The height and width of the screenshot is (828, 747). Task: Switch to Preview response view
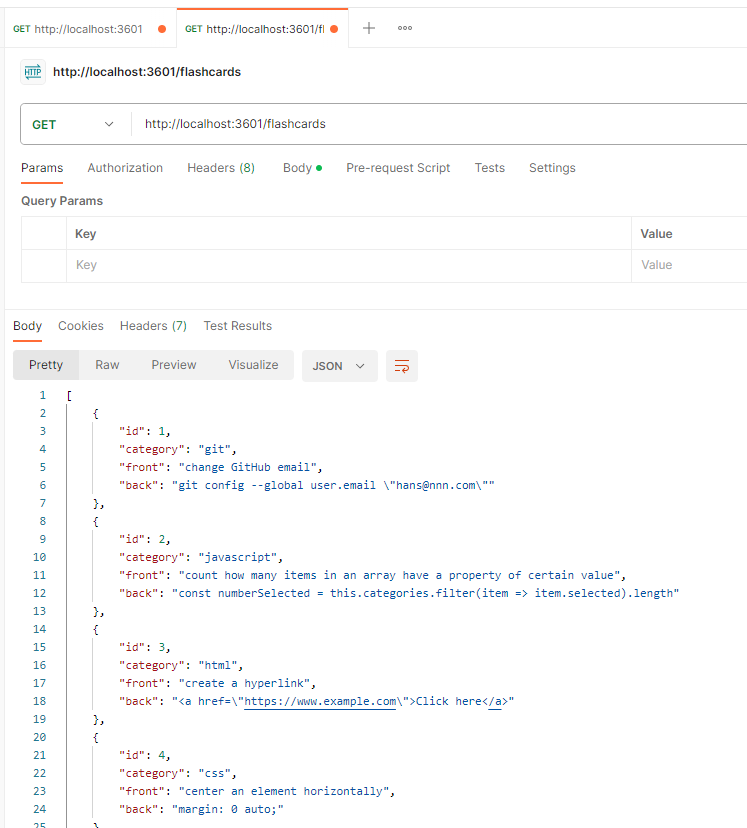coord(174,365)
